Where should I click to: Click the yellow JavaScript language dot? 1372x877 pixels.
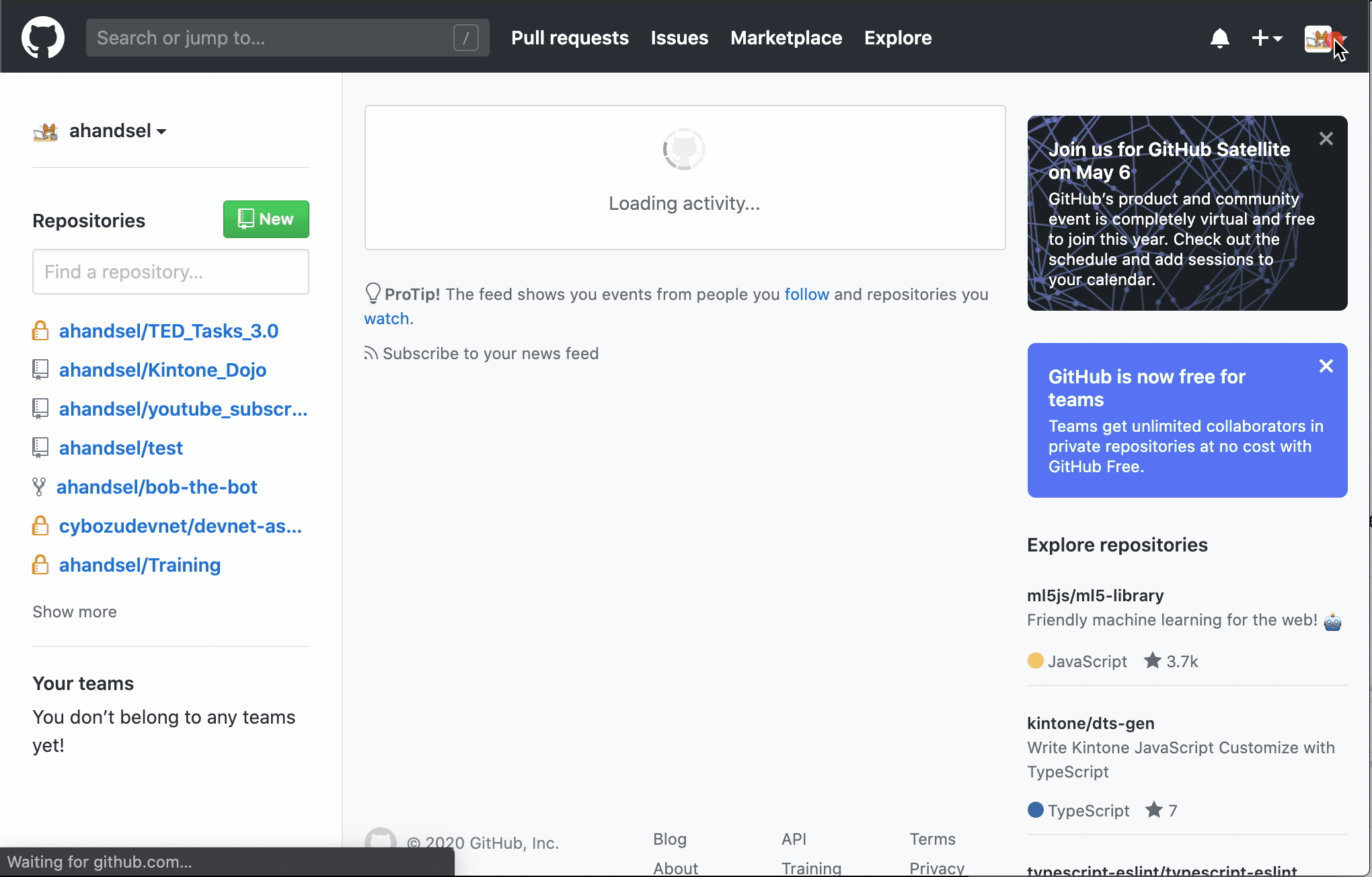click(1035, 660)
